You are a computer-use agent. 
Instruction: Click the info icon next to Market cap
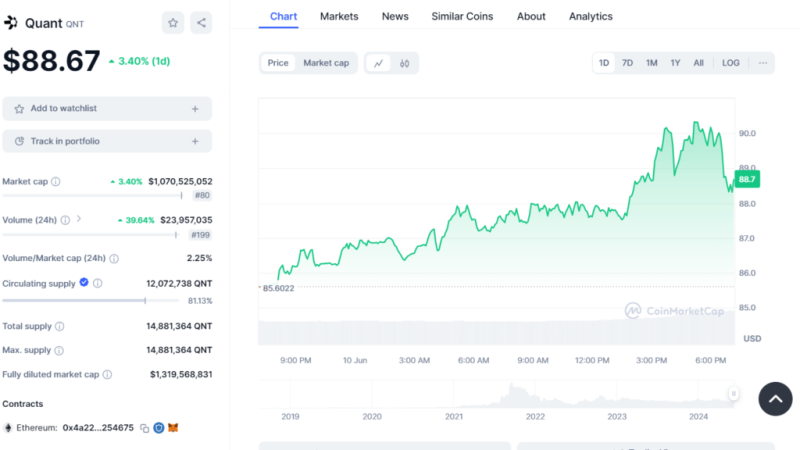click(56, 182)
